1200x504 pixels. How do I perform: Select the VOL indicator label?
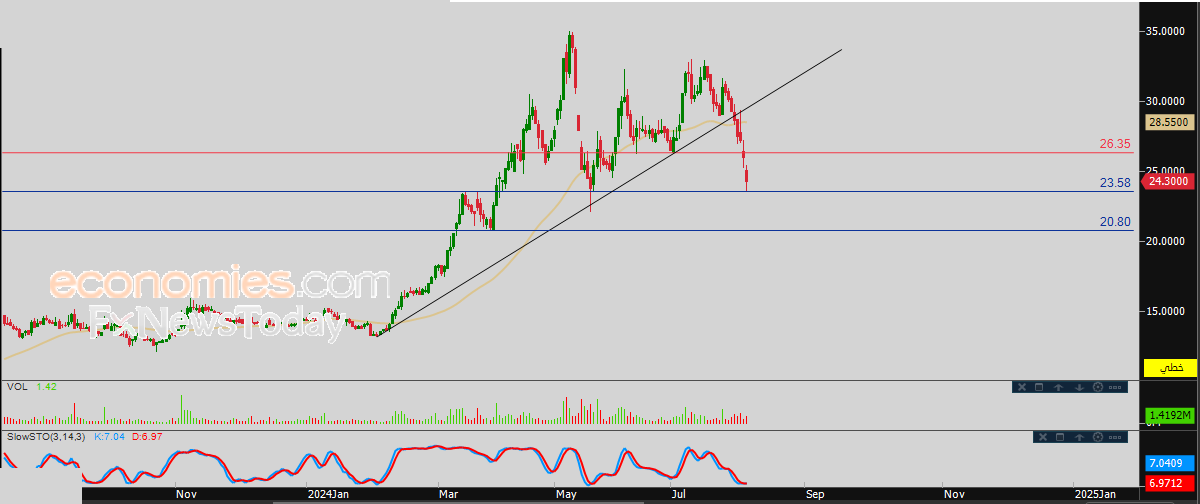click(16, 386)
